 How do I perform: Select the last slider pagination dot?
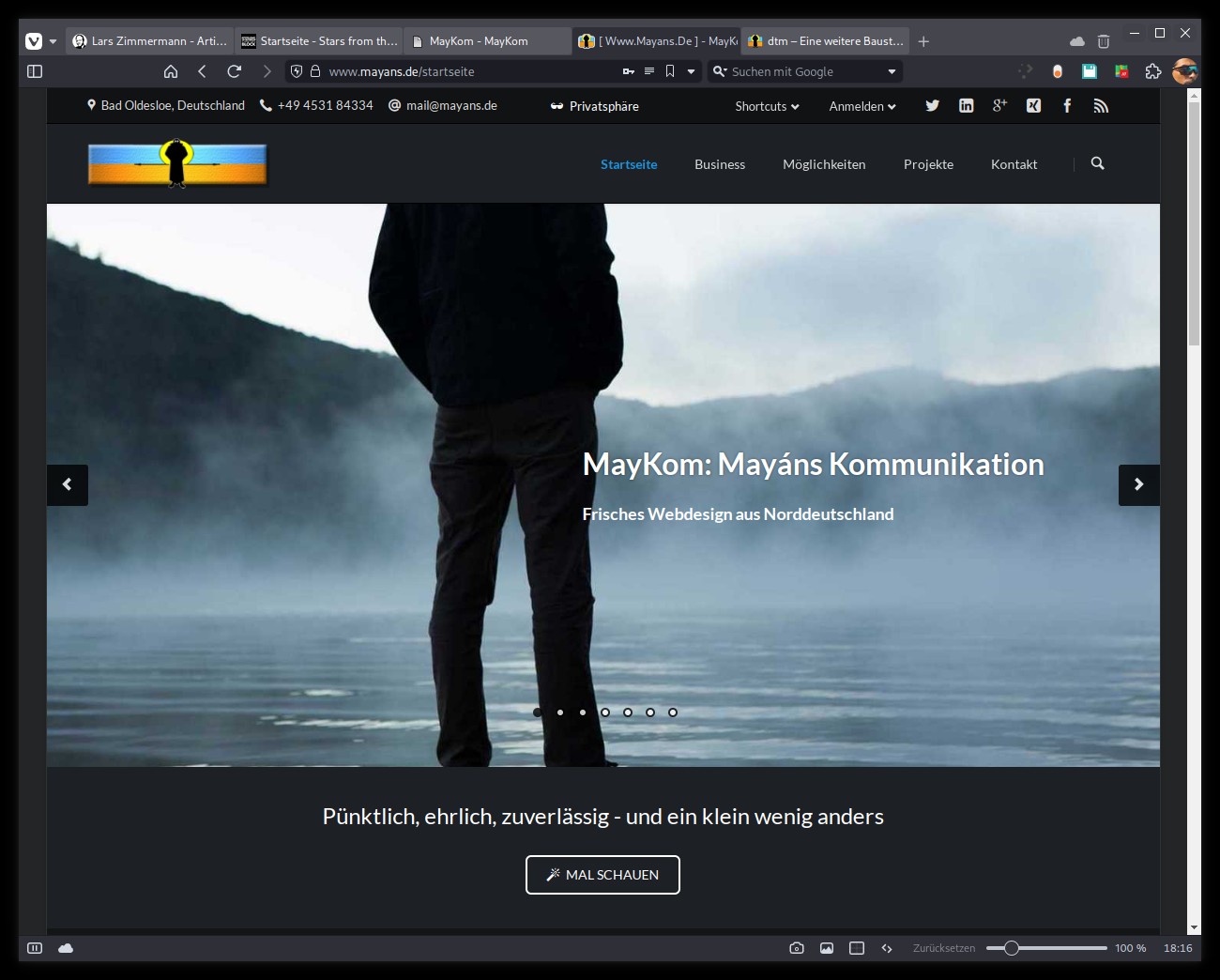point(673,712)
